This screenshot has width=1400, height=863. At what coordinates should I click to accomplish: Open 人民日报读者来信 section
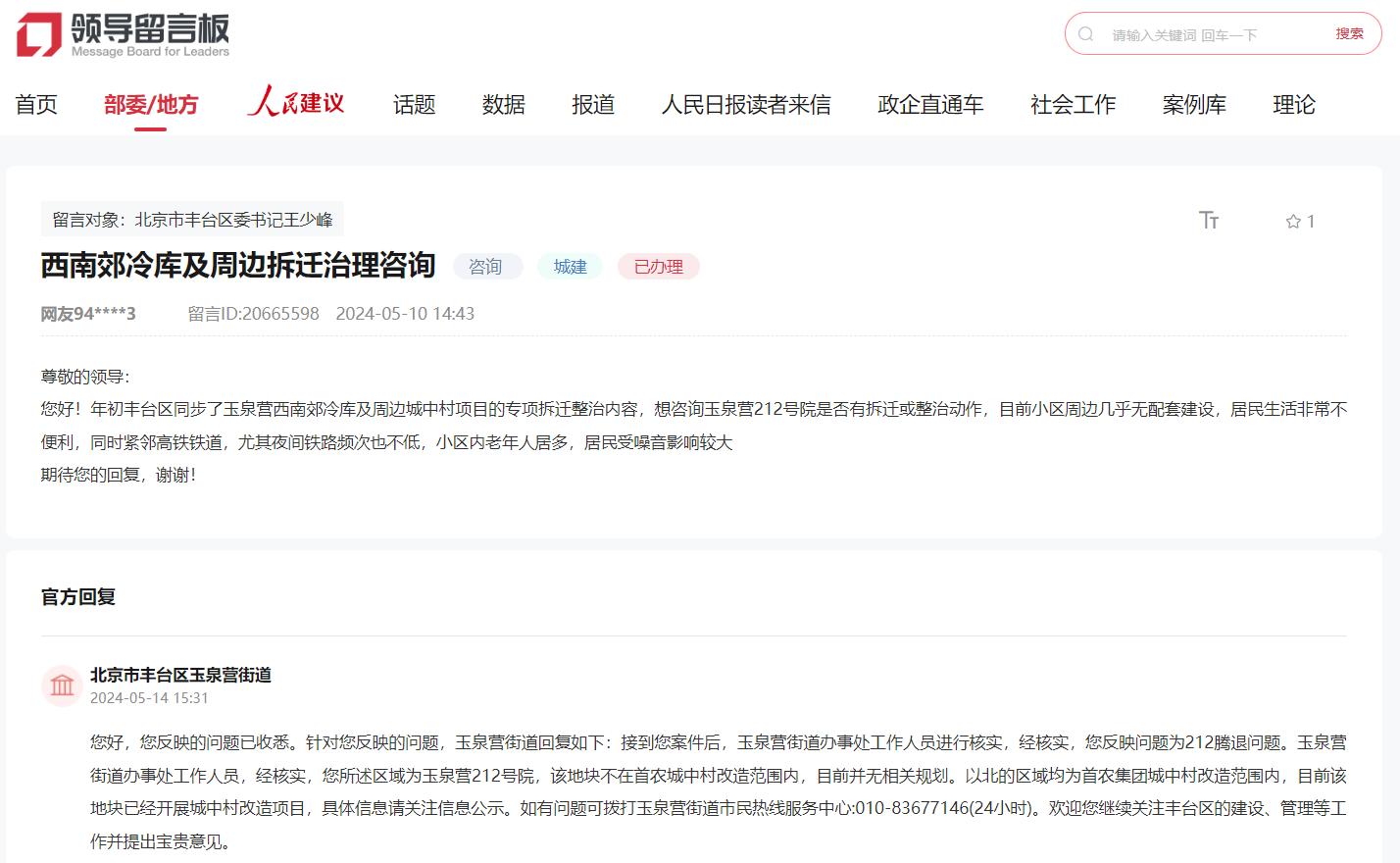pos(745,105)
